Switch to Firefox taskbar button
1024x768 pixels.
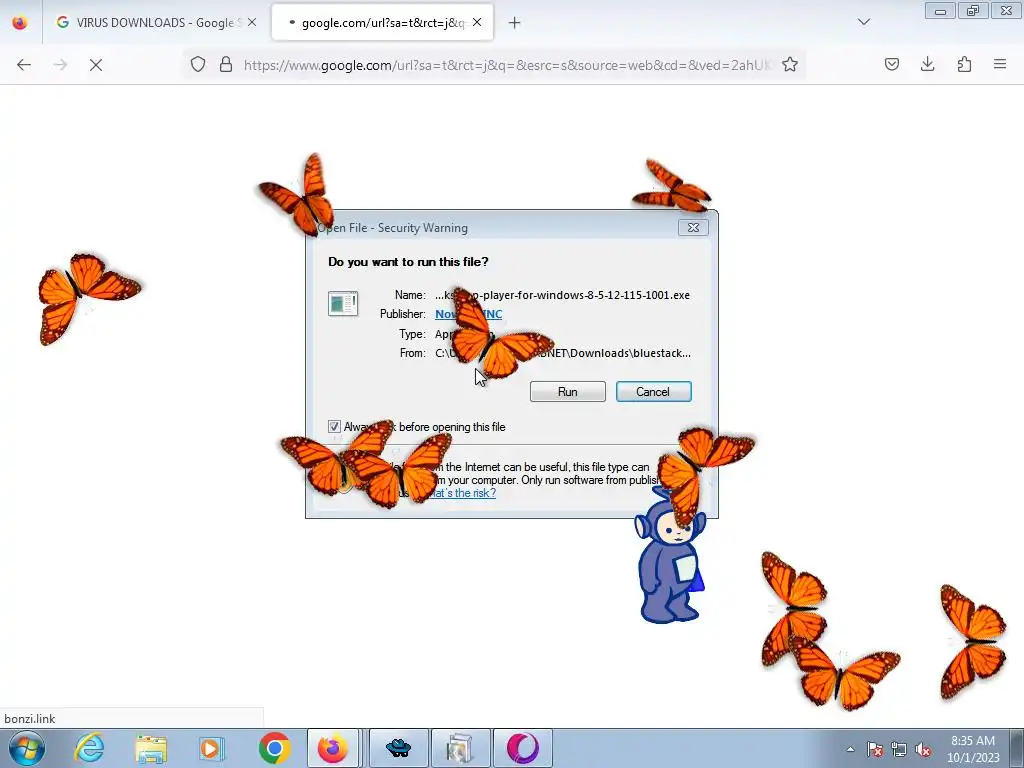point(333,748)
